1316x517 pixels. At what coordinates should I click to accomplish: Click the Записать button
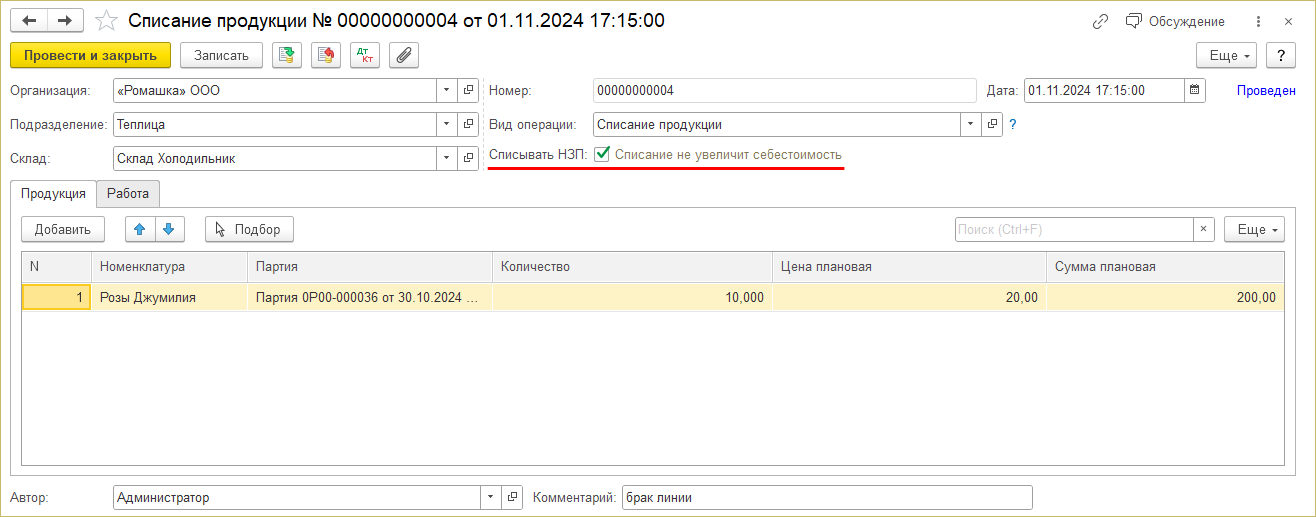[x=221, y=55]
